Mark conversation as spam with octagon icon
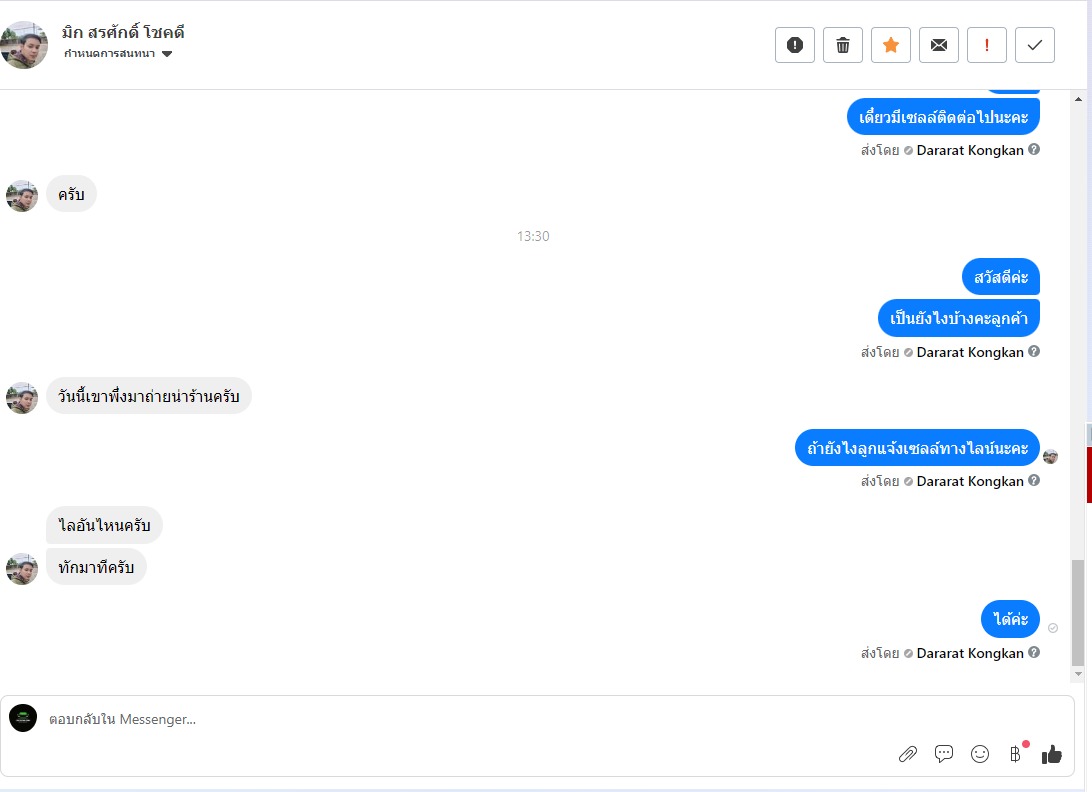Image resolution: width=1092 pixels, height=792 pixels. tap(795, 45)
